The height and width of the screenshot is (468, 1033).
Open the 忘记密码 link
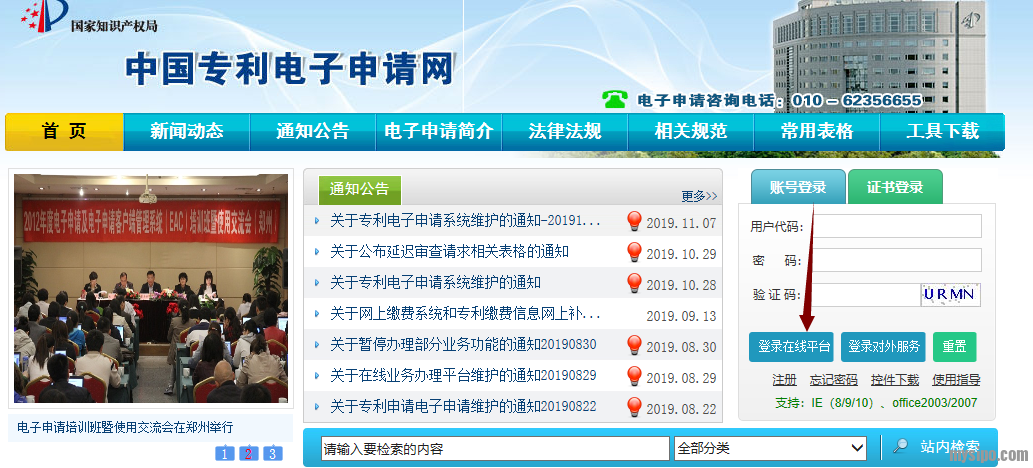tap(833, 380)
